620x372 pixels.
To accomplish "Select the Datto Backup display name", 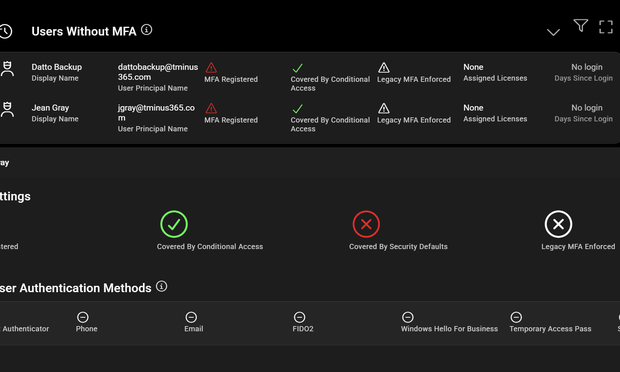I will point(57,67).
